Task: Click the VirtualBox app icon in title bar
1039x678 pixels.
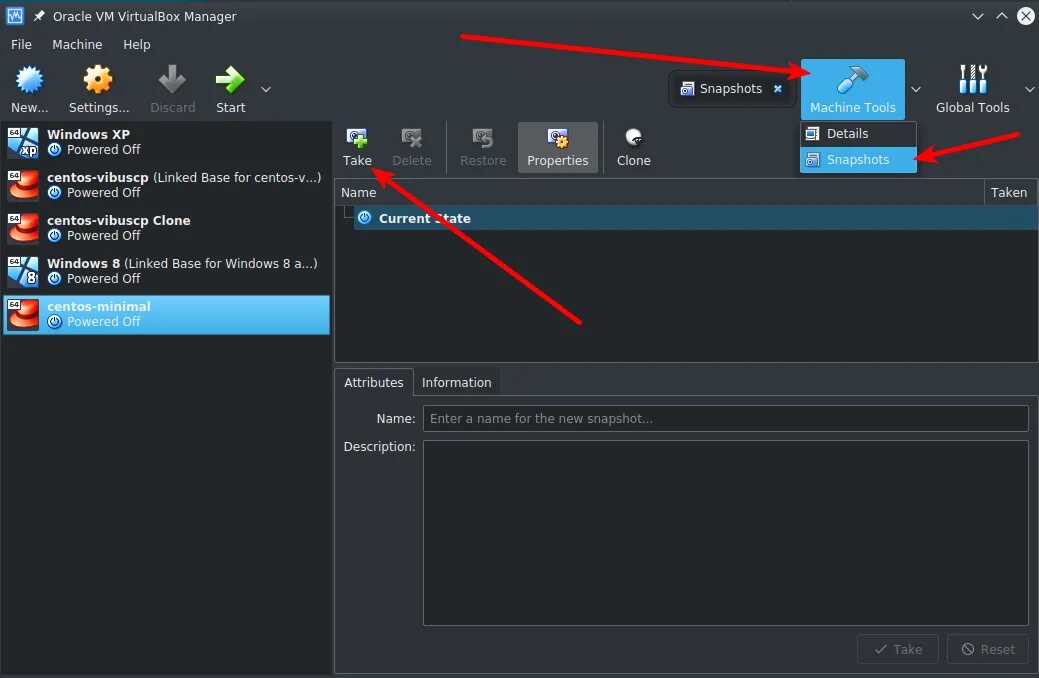Action: [15, 16]
